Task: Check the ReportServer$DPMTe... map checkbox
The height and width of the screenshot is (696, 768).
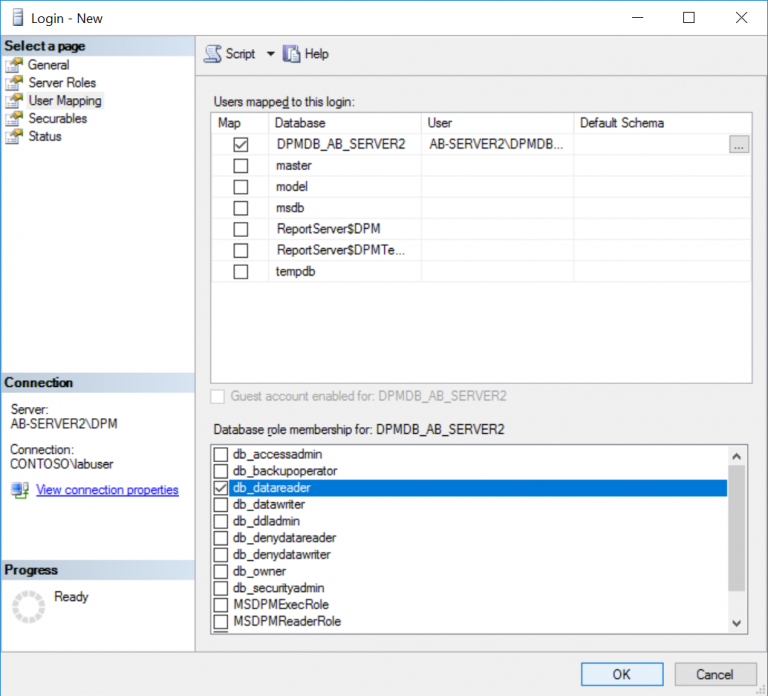Action: [x=240, y=250]
